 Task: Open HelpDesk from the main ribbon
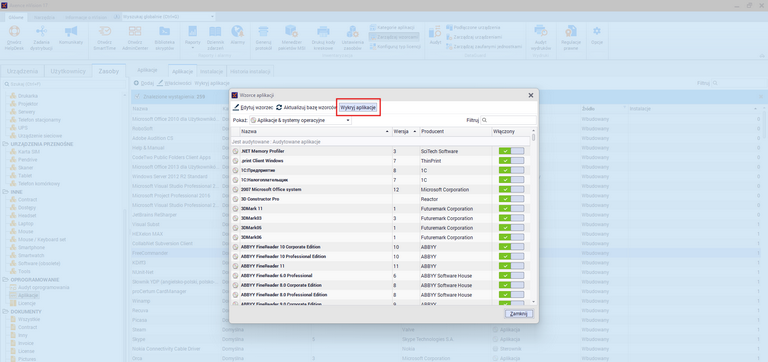click(x=14, y=38)
